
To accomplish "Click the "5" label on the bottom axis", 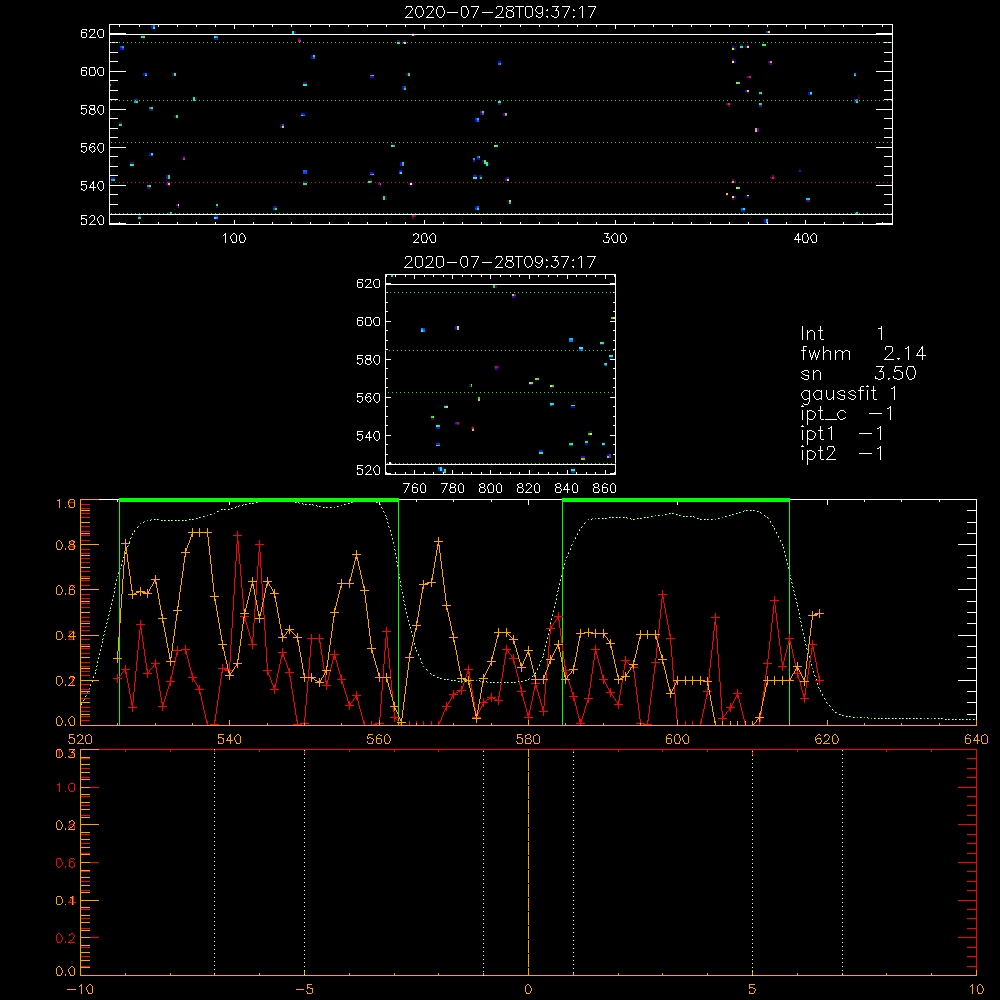I will pyautogui.click(x=753, y=989).
